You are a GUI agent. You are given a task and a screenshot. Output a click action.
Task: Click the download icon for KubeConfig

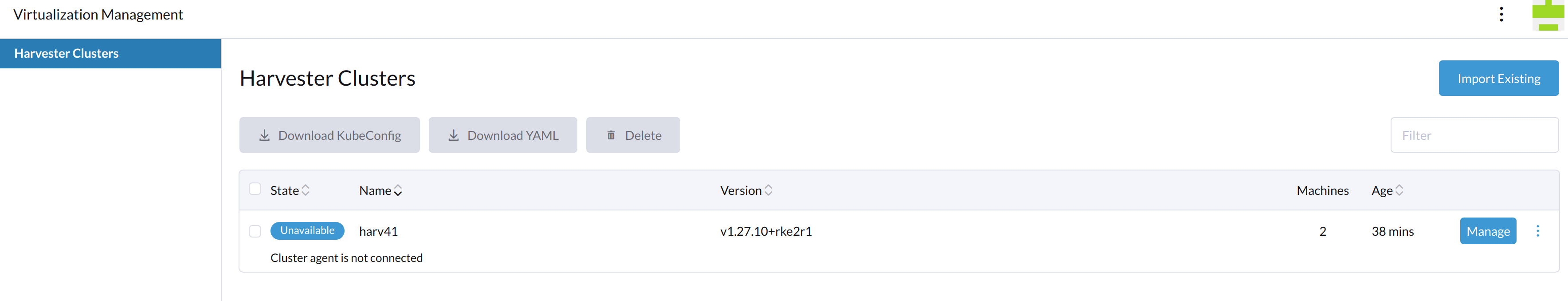(264, 135)
